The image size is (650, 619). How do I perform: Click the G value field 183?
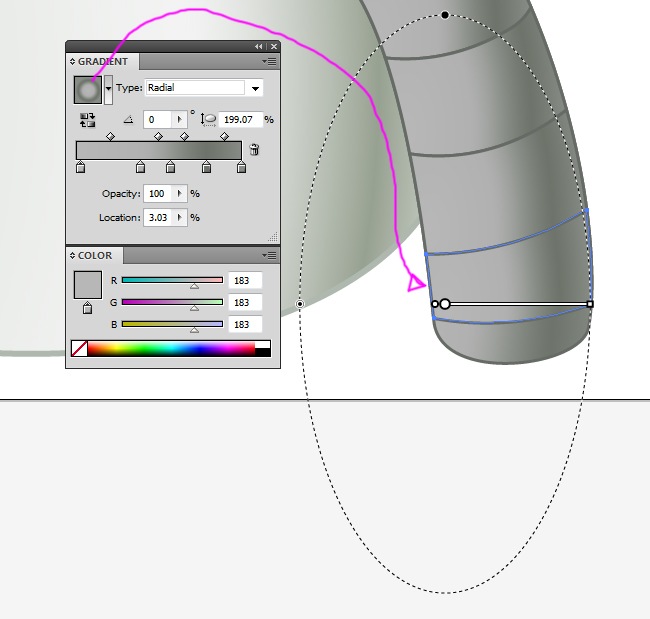[x=245, y=303]
